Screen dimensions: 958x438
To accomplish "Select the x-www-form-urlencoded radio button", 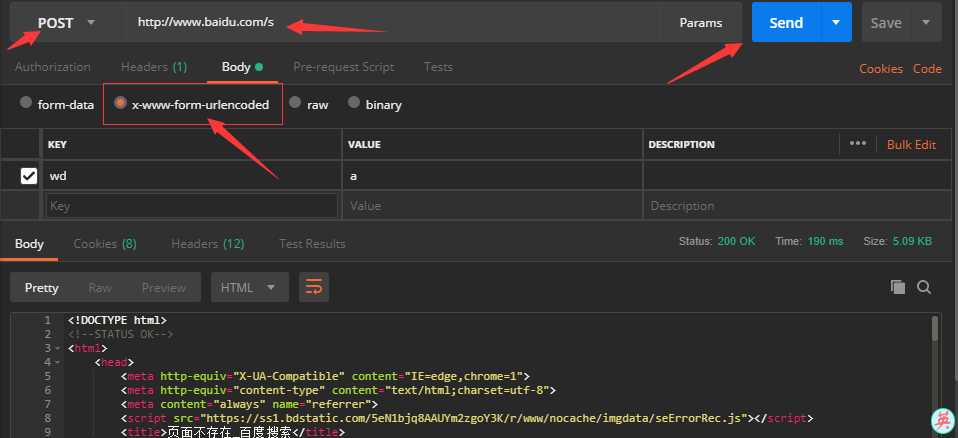I will coord(121,103).
